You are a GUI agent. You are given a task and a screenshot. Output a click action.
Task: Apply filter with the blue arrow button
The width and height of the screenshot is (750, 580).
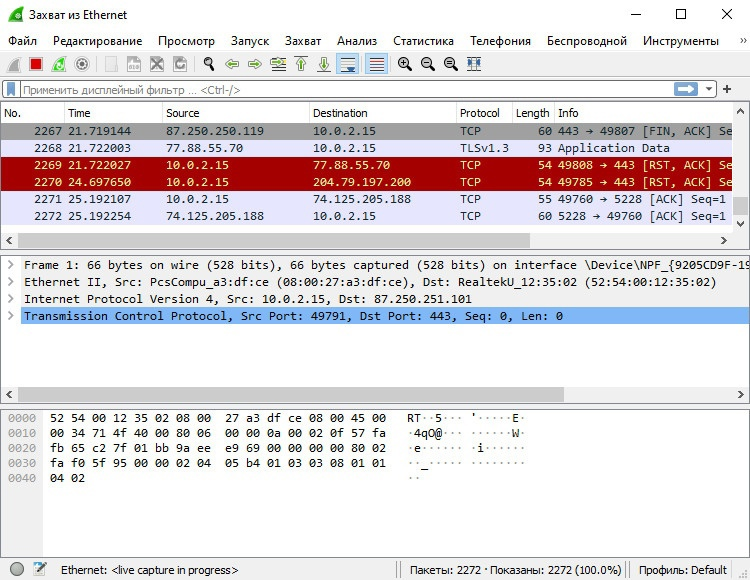686,89
